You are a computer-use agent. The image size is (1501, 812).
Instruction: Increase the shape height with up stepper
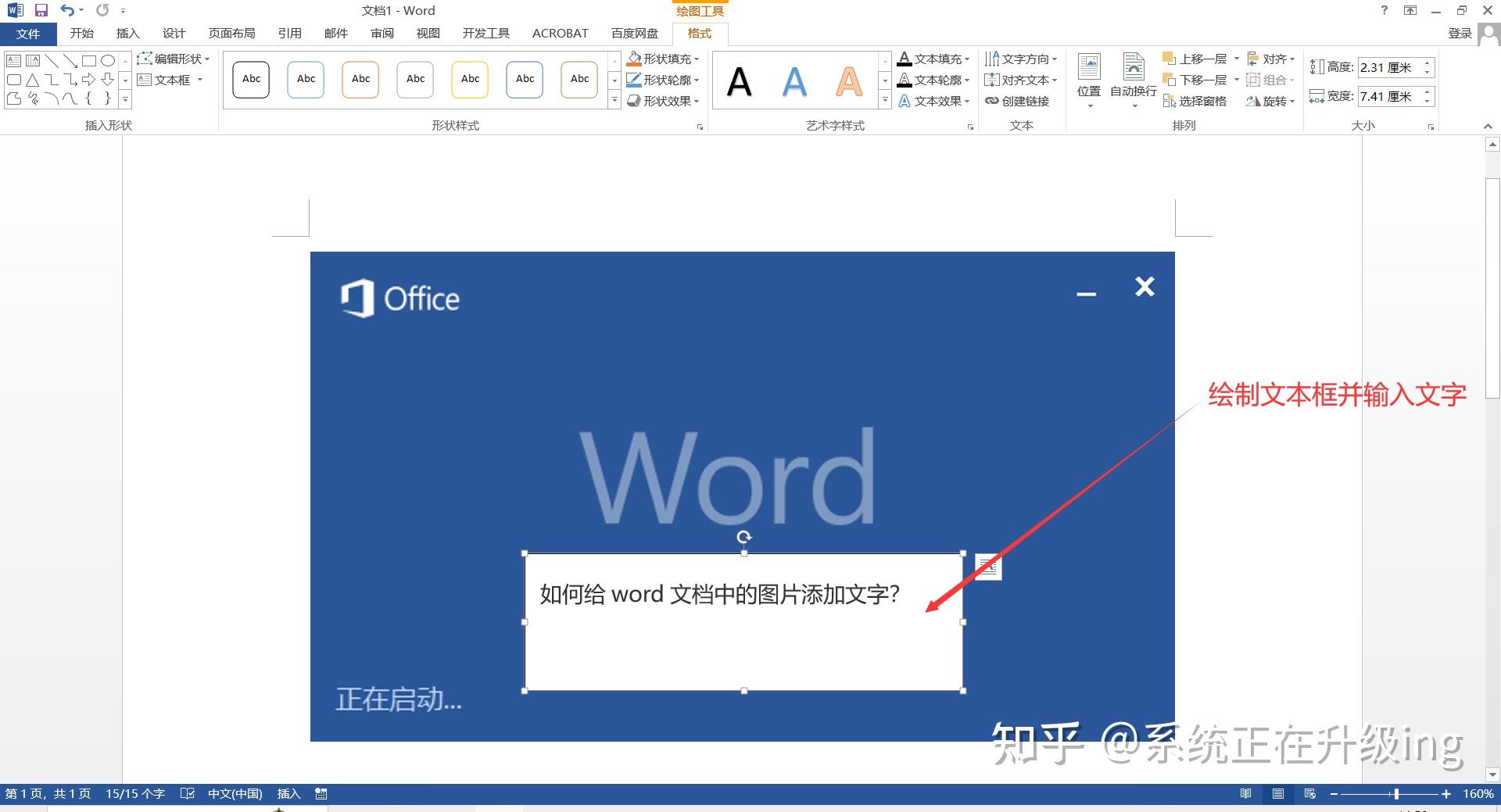pos(1428,63)
